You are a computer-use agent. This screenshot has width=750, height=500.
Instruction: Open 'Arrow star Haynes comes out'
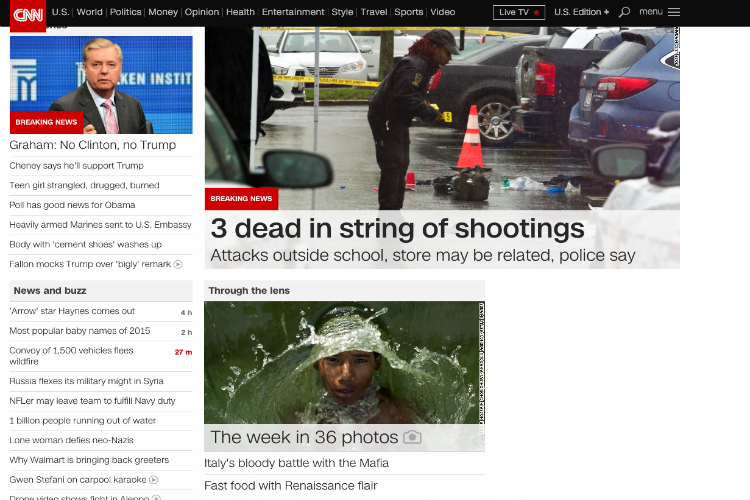(72, 311)
